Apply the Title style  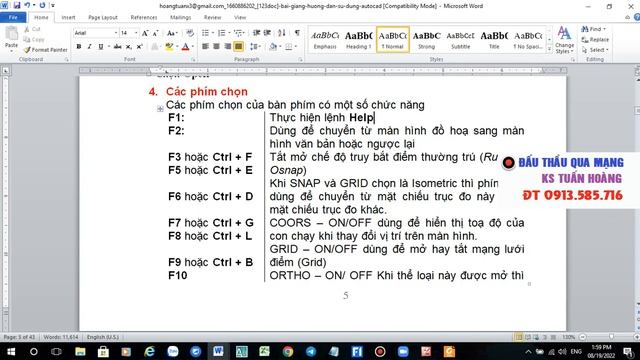(x=494, y=40)
